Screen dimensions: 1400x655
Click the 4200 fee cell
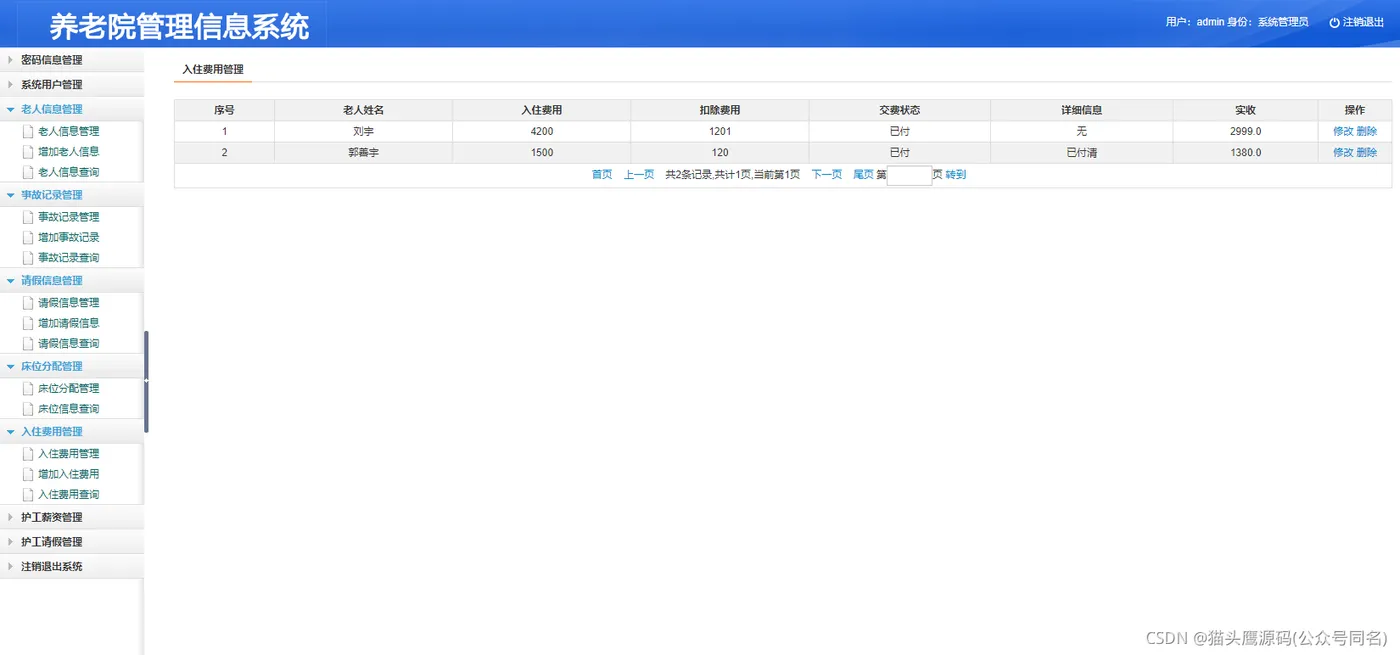tap(542, 131)
